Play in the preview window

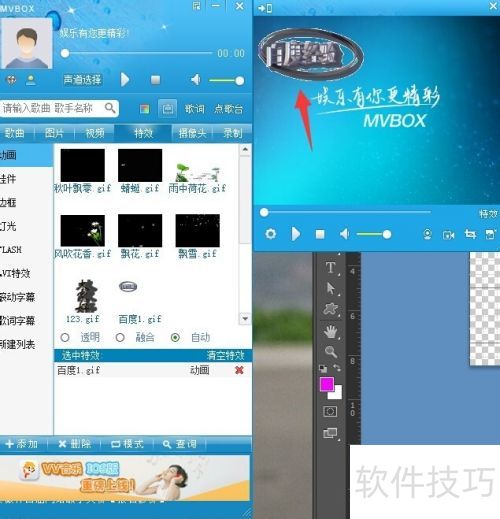pyautogui.click(x=295, y=234)
